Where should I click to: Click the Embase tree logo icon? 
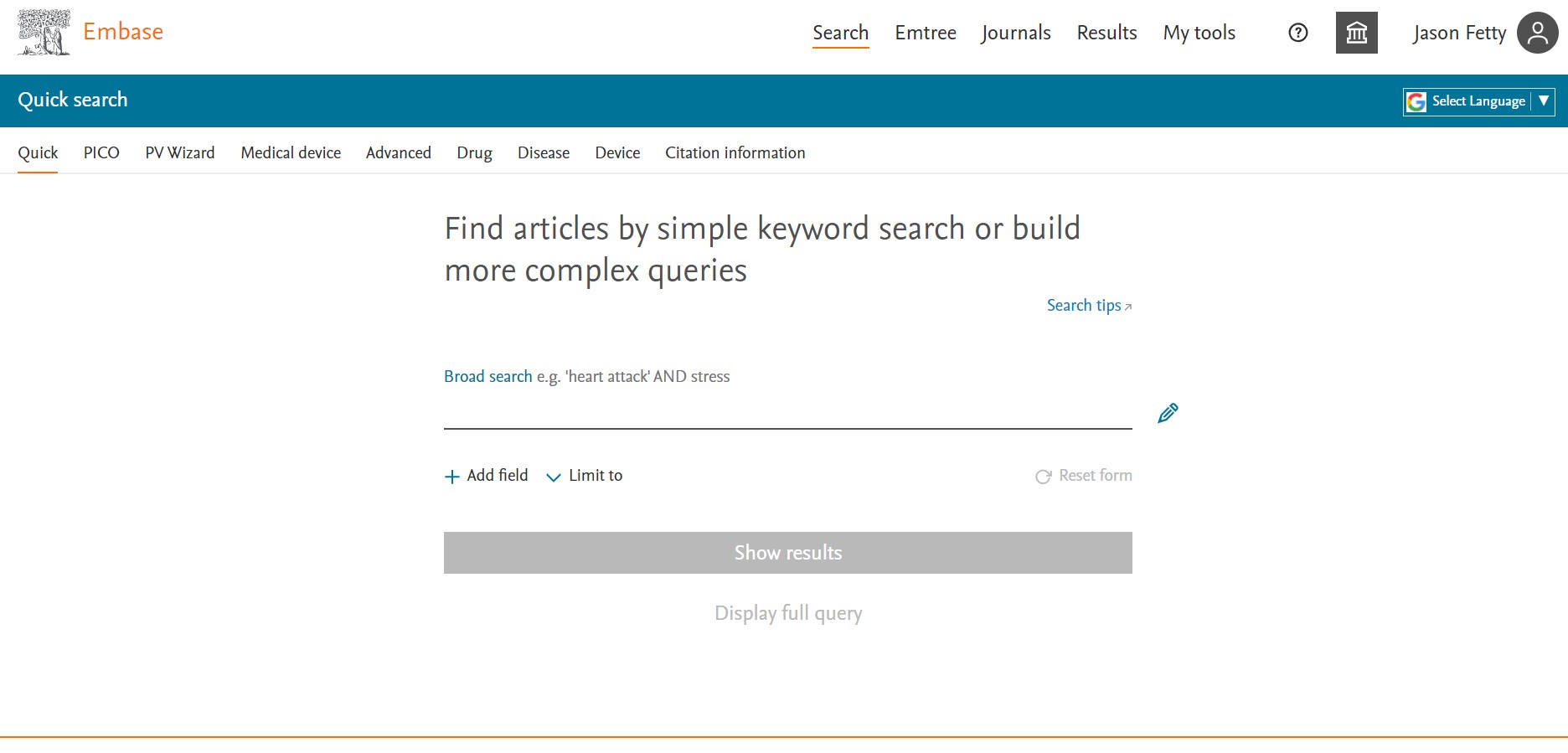click(x=44, y=33)
